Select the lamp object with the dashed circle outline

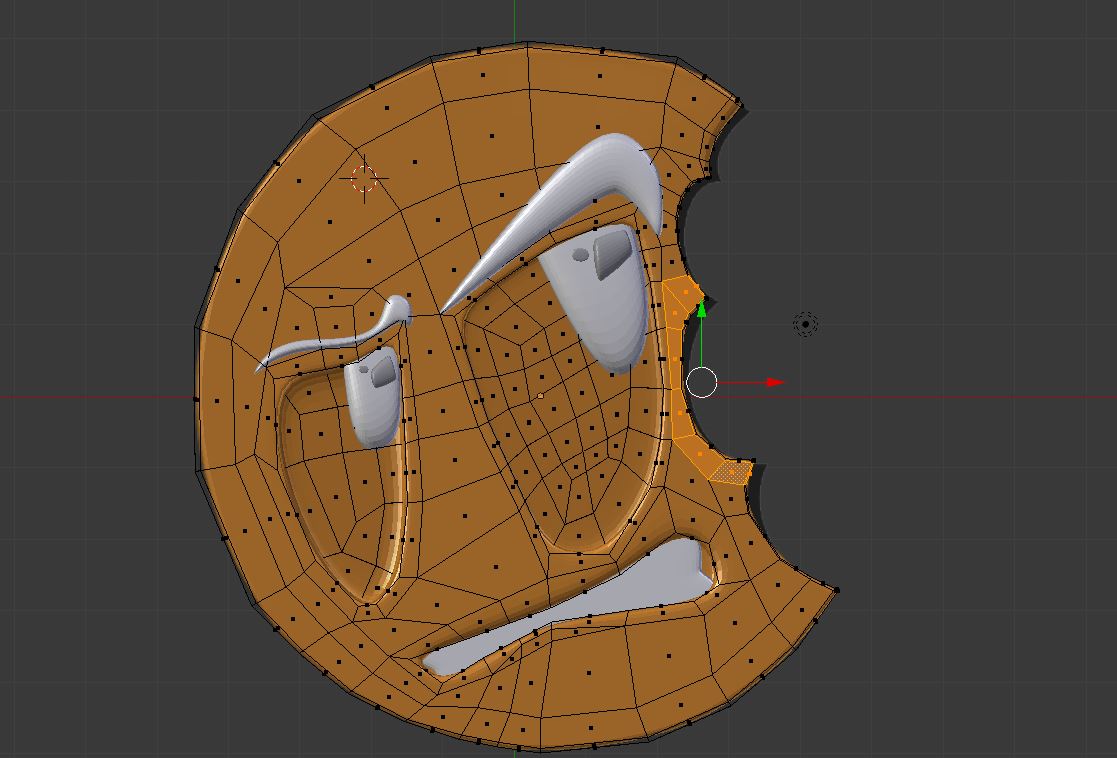tap(806, 324)
